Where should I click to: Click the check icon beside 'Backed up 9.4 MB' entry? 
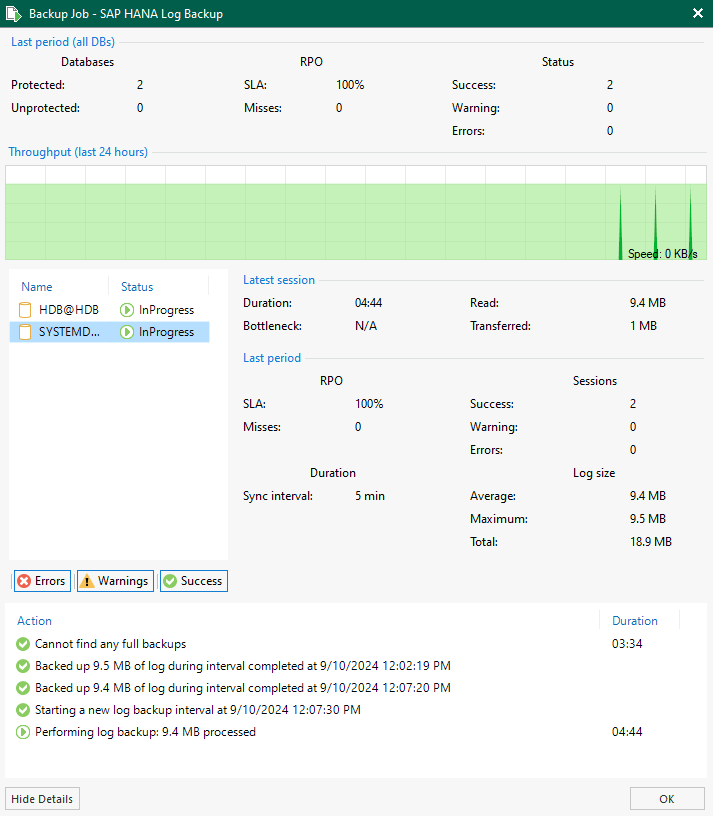coord(23,688)
